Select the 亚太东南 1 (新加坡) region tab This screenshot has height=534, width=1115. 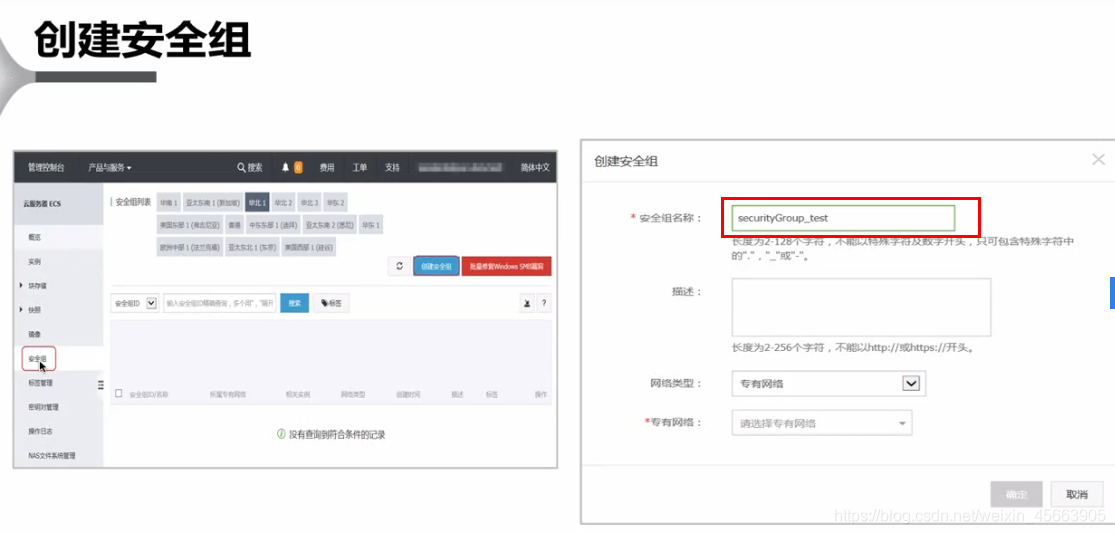click(x=213, y=203)
